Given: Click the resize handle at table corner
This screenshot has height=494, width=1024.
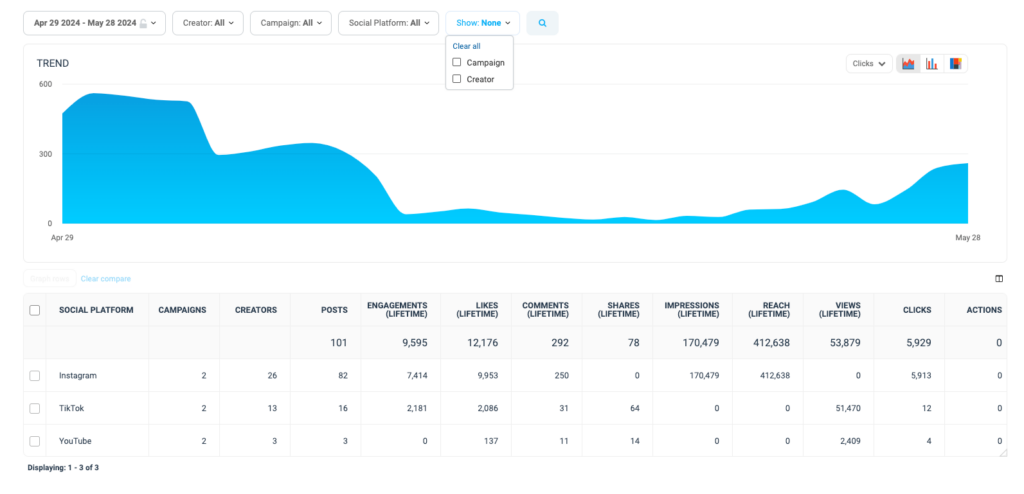Looking at the screenshot, I should pyautogui.click(x=1002, y=452).
